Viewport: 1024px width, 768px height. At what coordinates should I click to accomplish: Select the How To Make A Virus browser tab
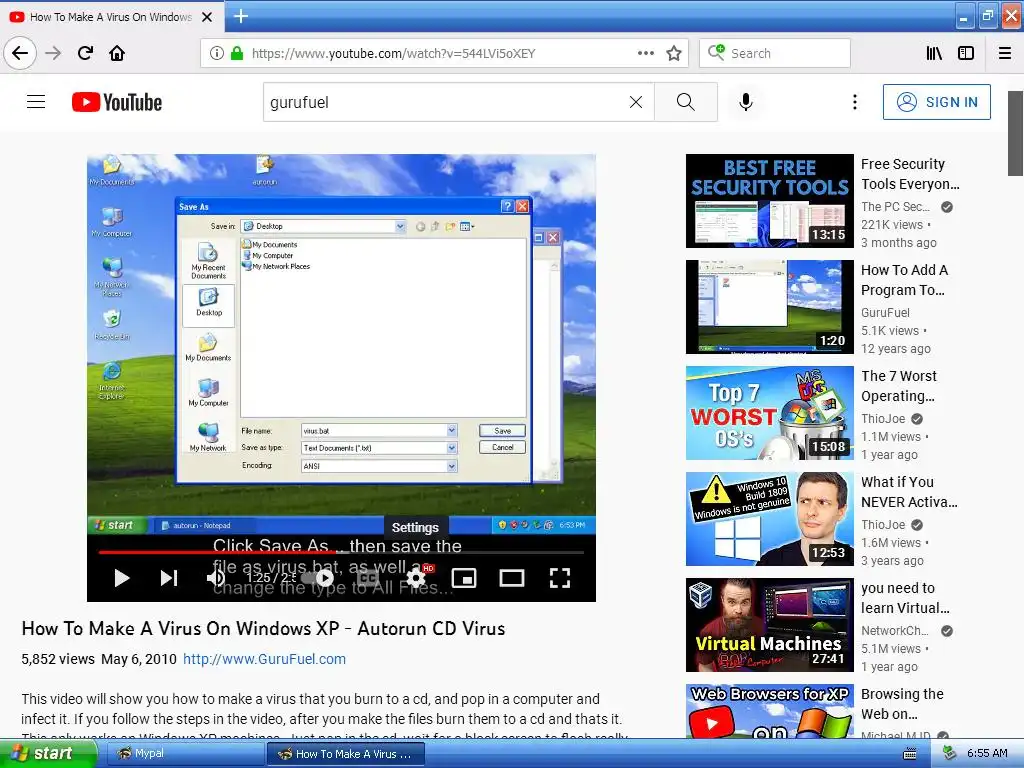(111, 17)
